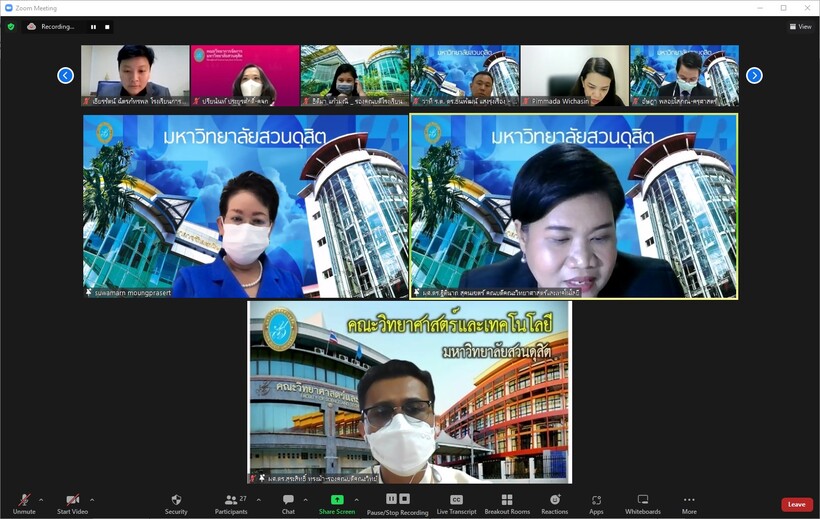This screenshot has height=519, width=820.
Task: Minimize the Zoom Meeting window
Action: tap(760, 8)
